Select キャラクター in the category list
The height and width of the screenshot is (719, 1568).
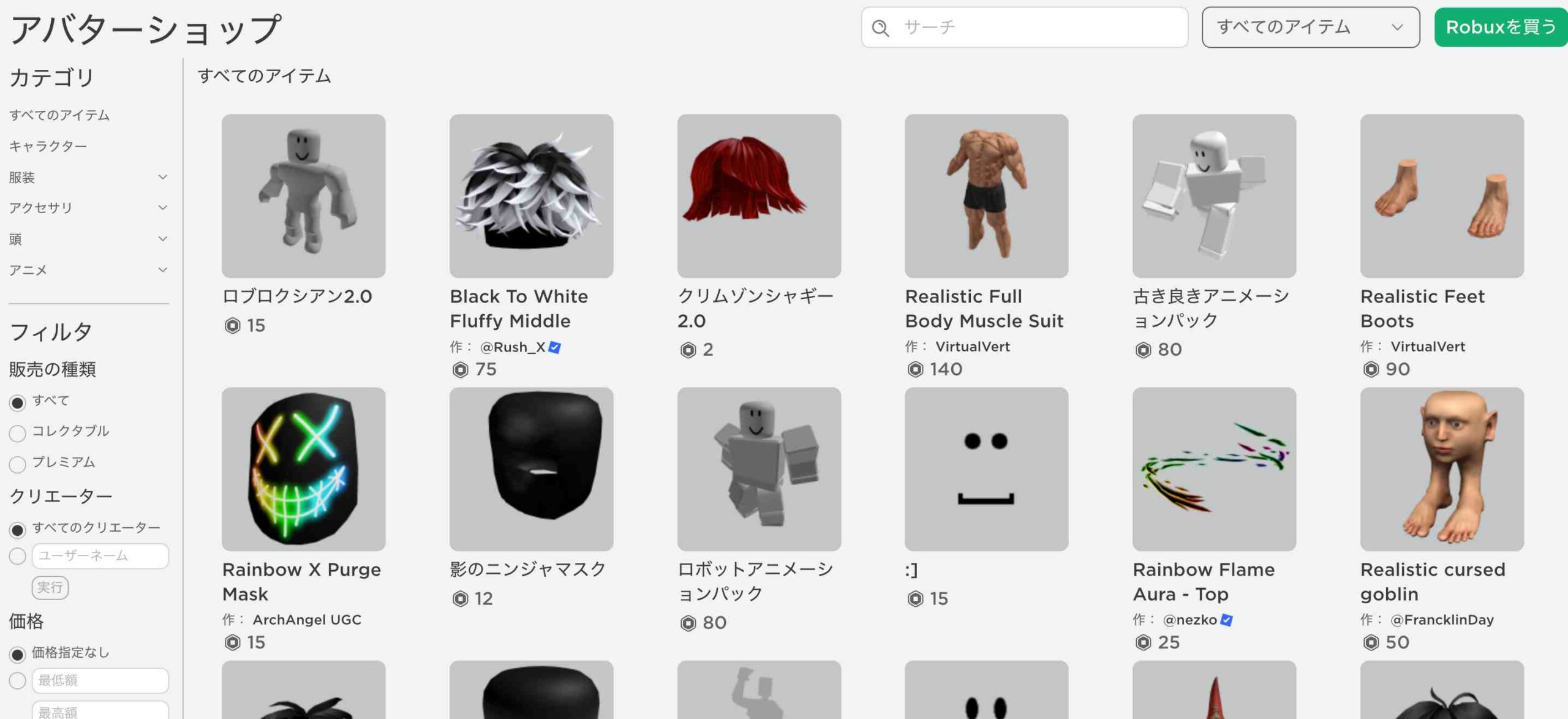point(48,146)
